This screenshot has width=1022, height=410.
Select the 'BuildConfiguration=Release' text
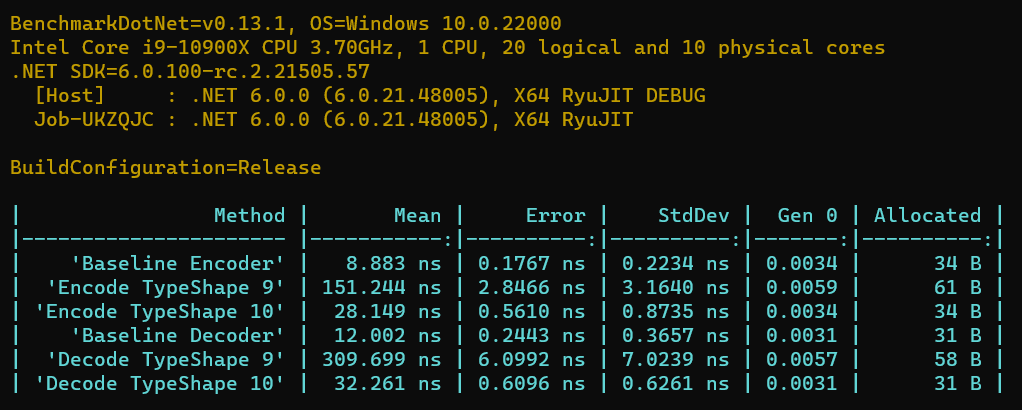point(166,168)
